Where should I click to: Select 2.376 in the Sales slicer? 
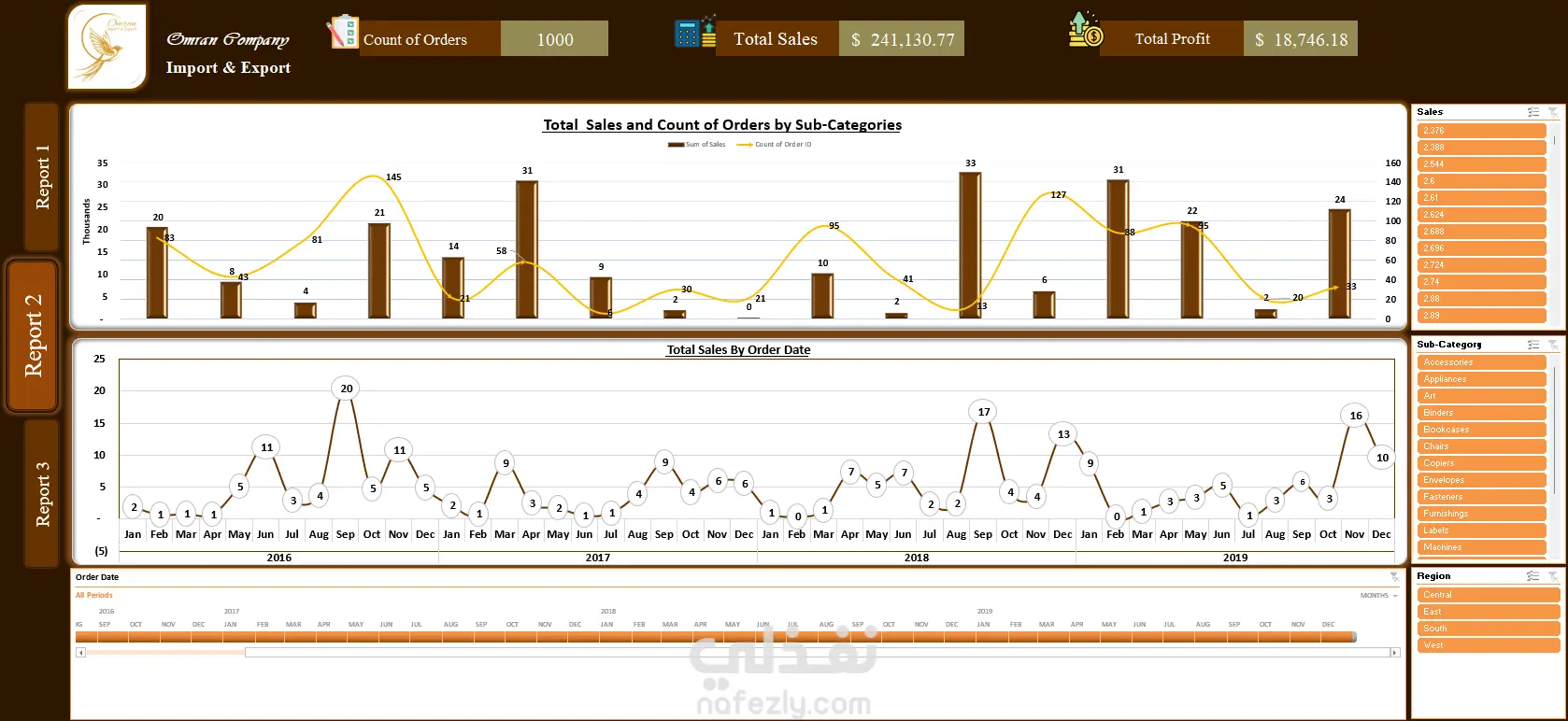(1482, 131)
